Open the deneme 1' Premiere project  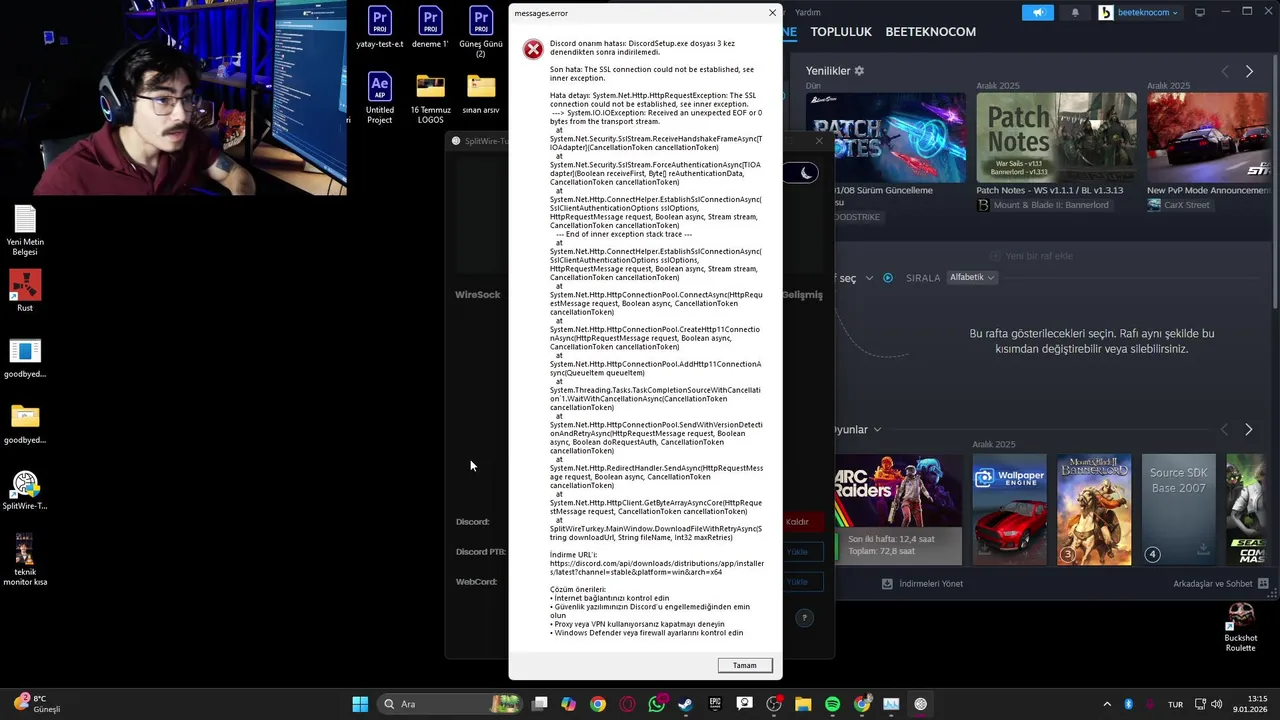click(430, 28)
